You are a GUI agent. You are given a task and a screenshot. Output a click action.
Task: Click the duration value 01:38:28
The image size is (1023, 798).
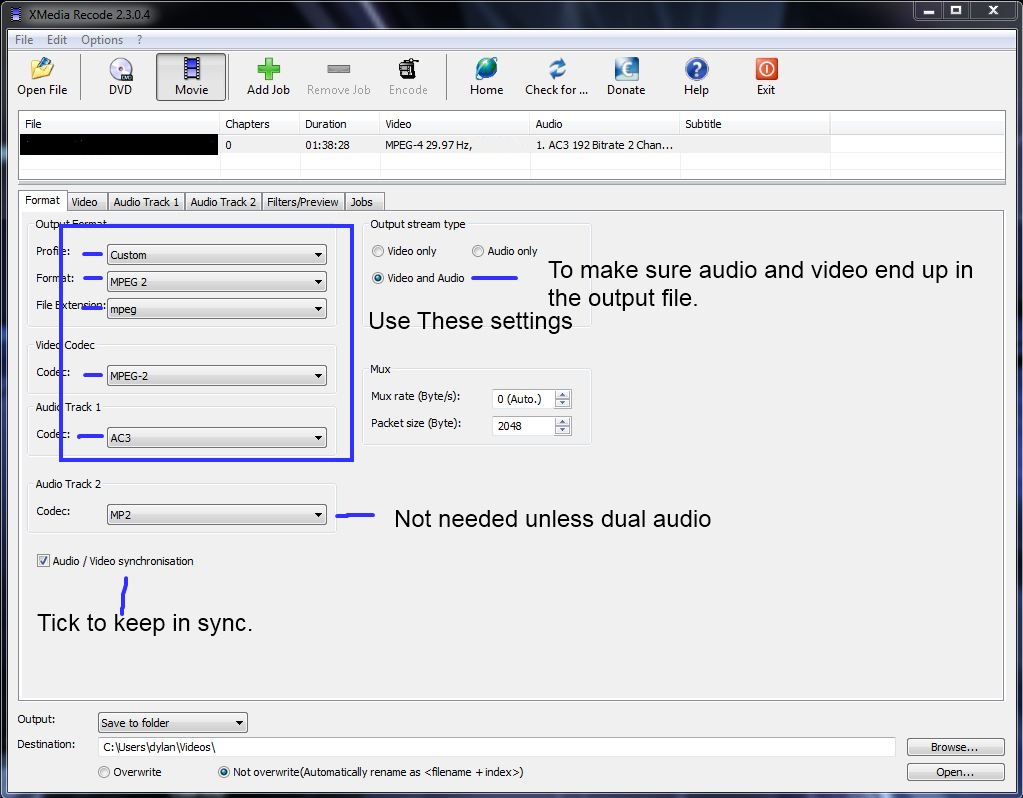click(327, 145)
